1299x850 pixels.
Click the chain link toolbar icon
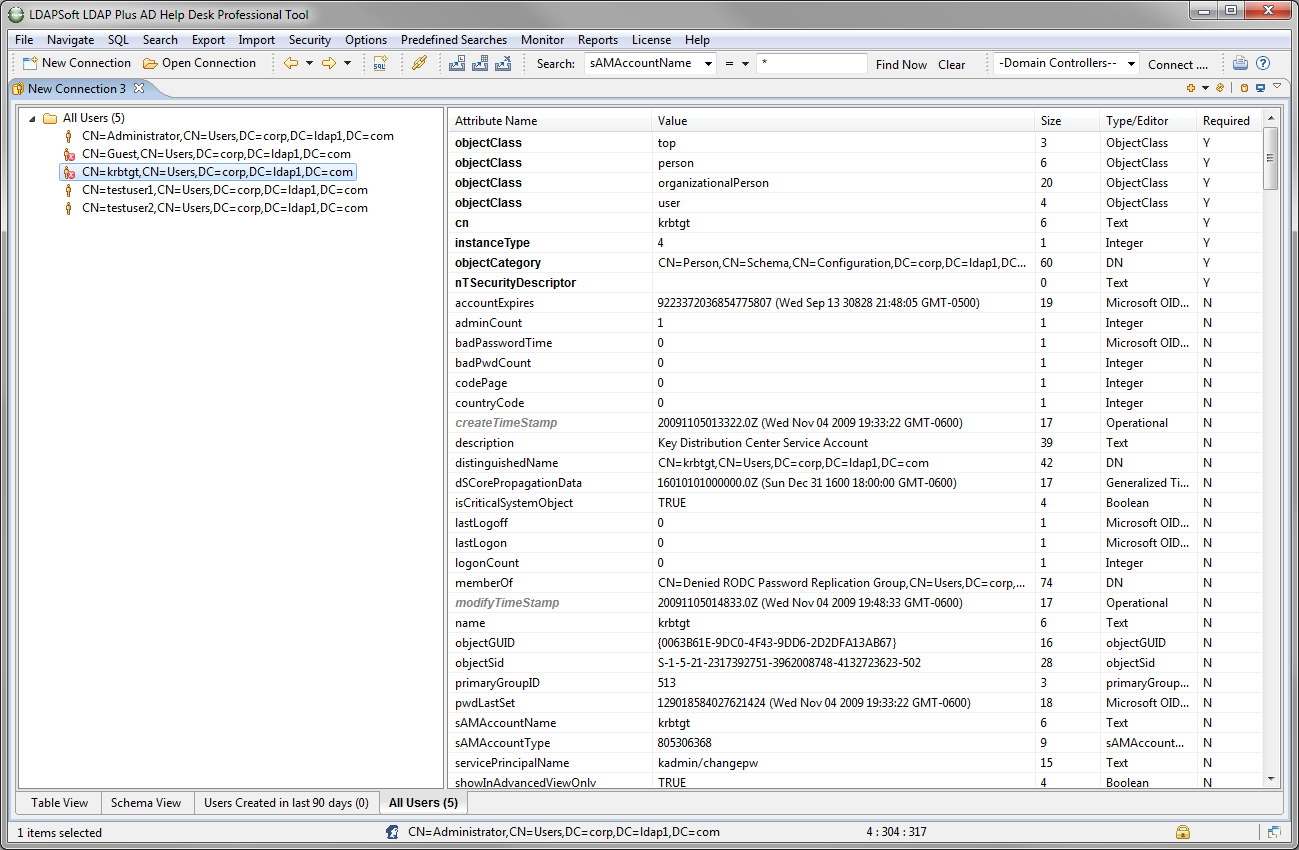pos(420,64)
